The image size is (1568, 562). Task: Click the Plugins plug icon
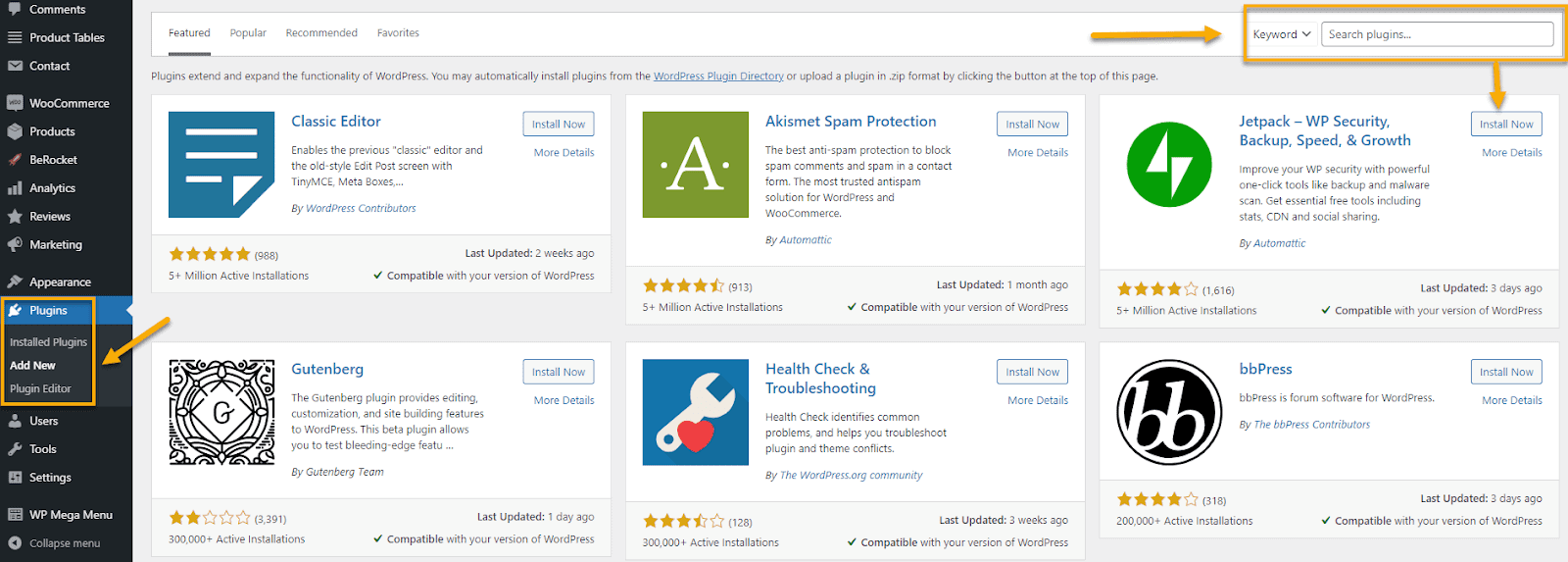coord(15,311)
